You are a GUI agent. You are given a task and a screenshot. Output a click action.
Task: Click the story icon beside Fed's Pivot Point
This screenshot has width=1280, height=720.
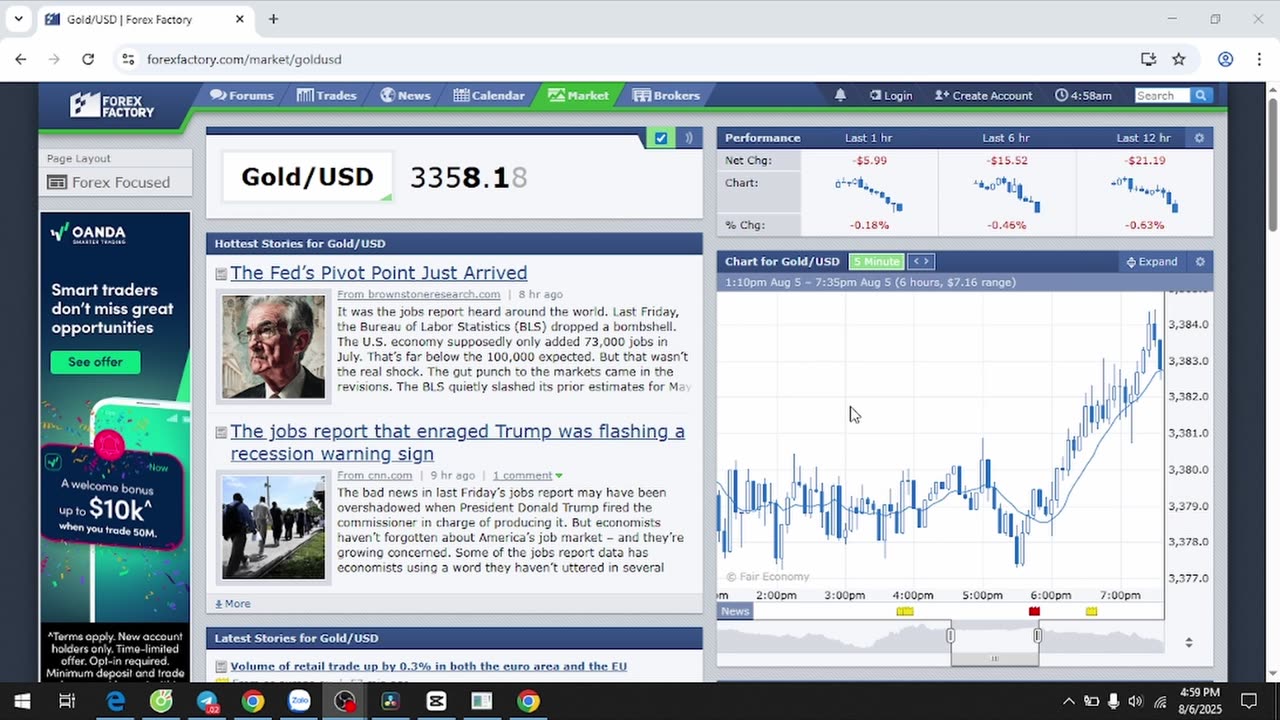click(221, 274)
